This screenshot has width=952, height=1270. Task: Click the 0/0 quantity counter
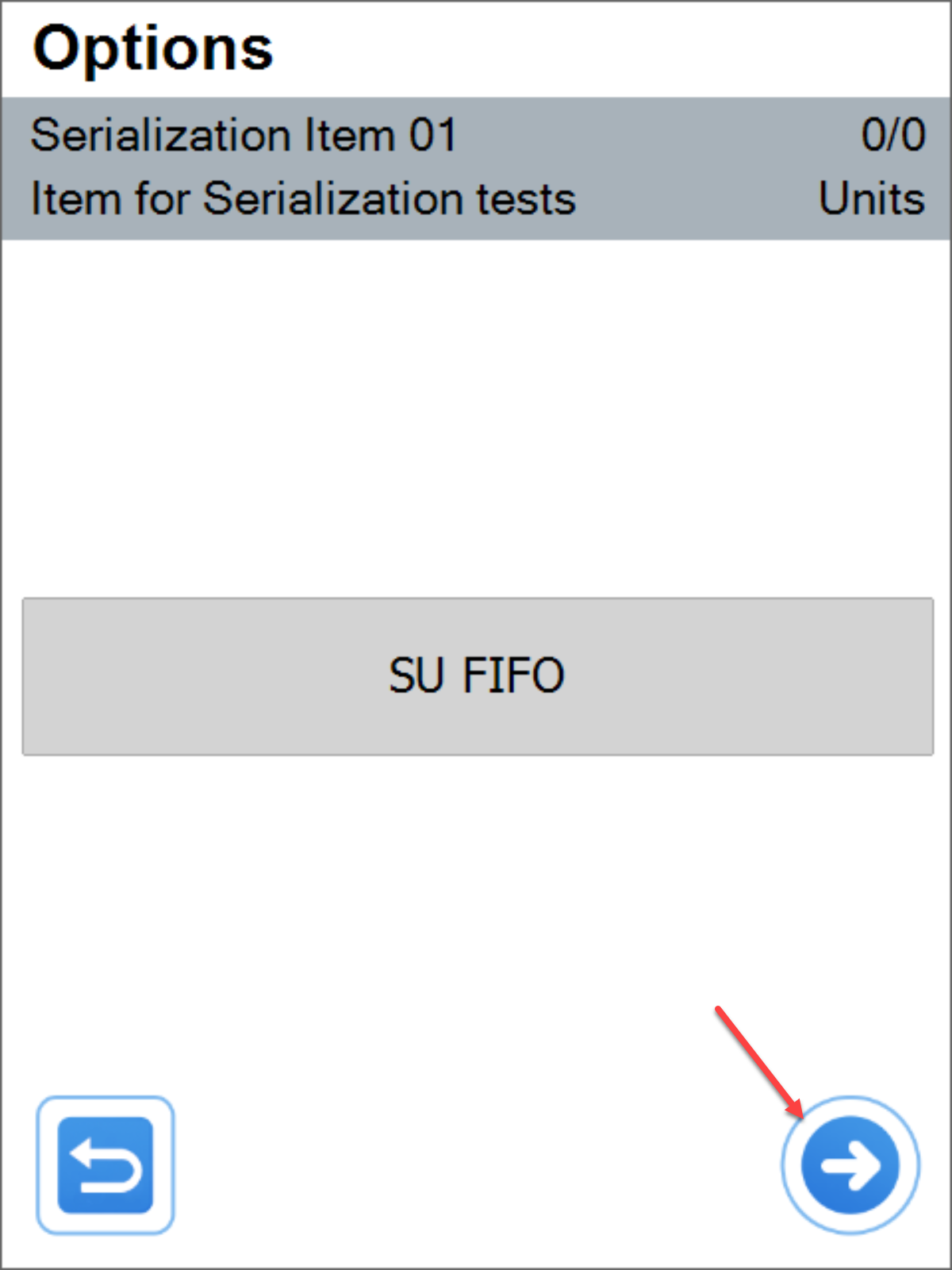pos(892,134)
